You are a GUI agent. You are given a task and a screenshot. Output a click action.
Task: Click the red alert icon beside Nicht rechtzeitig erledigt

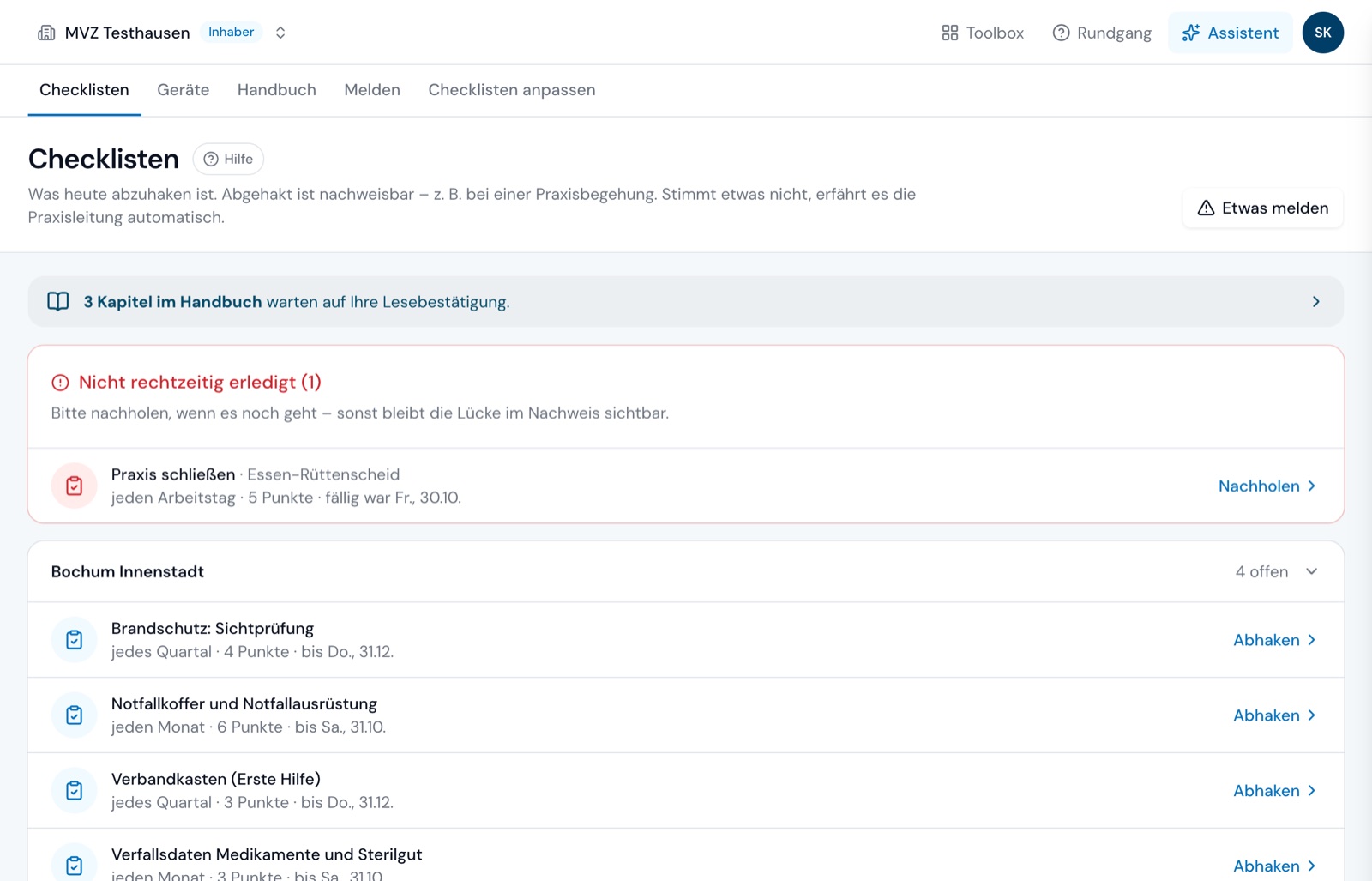pyautogui.click(x=60, y=383)
